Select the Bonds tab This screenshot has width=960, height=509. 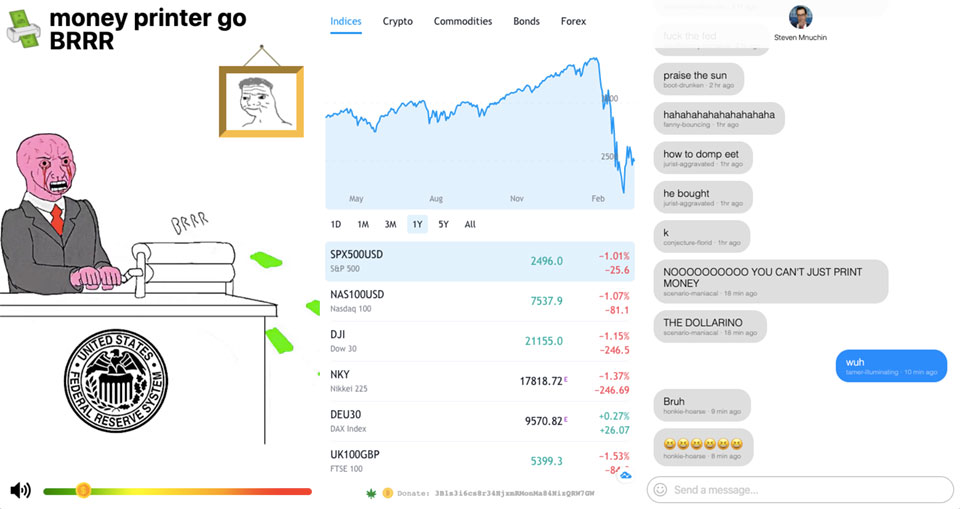click(526, 21)
